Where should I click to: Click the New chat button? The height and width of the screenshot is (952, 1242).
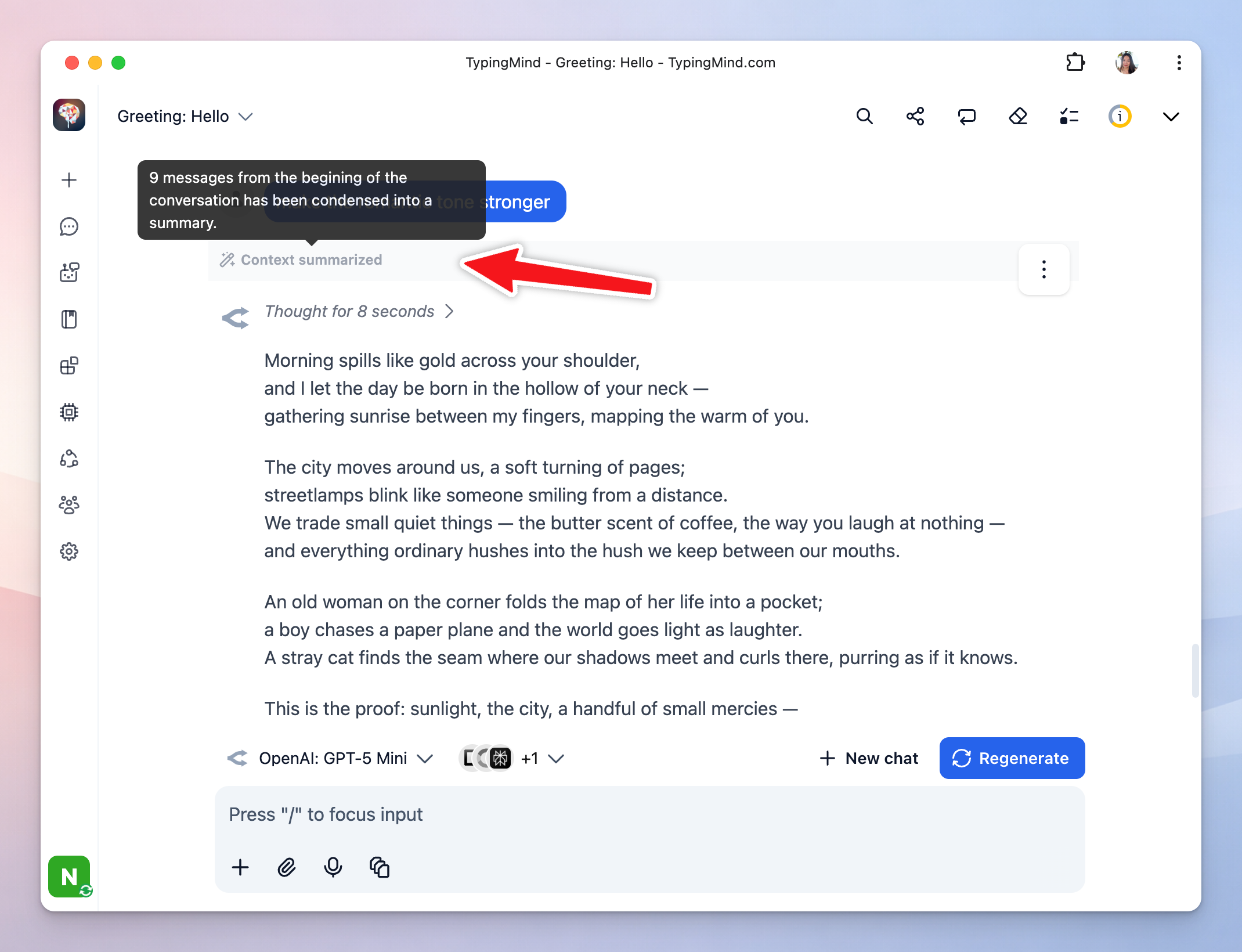[869, 759]
